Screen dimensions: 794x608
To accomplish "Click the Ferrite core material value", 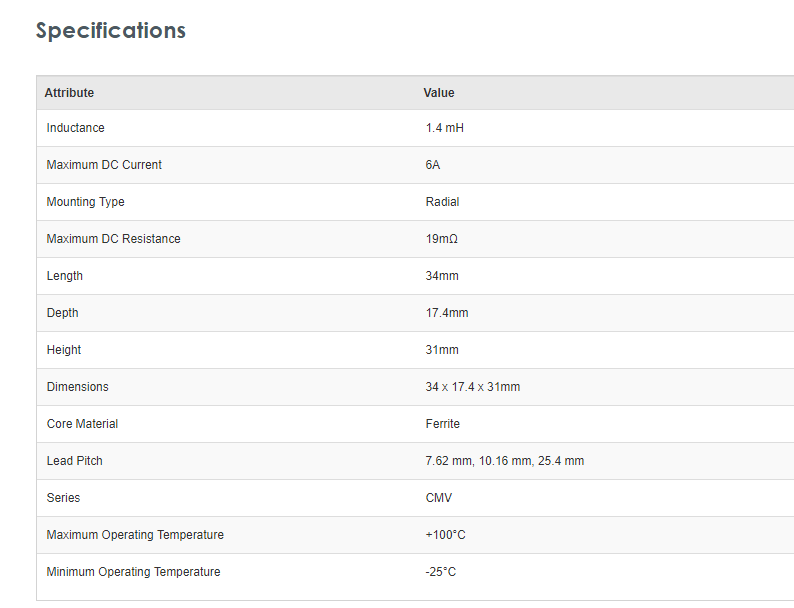I will (x=442, y=424).
